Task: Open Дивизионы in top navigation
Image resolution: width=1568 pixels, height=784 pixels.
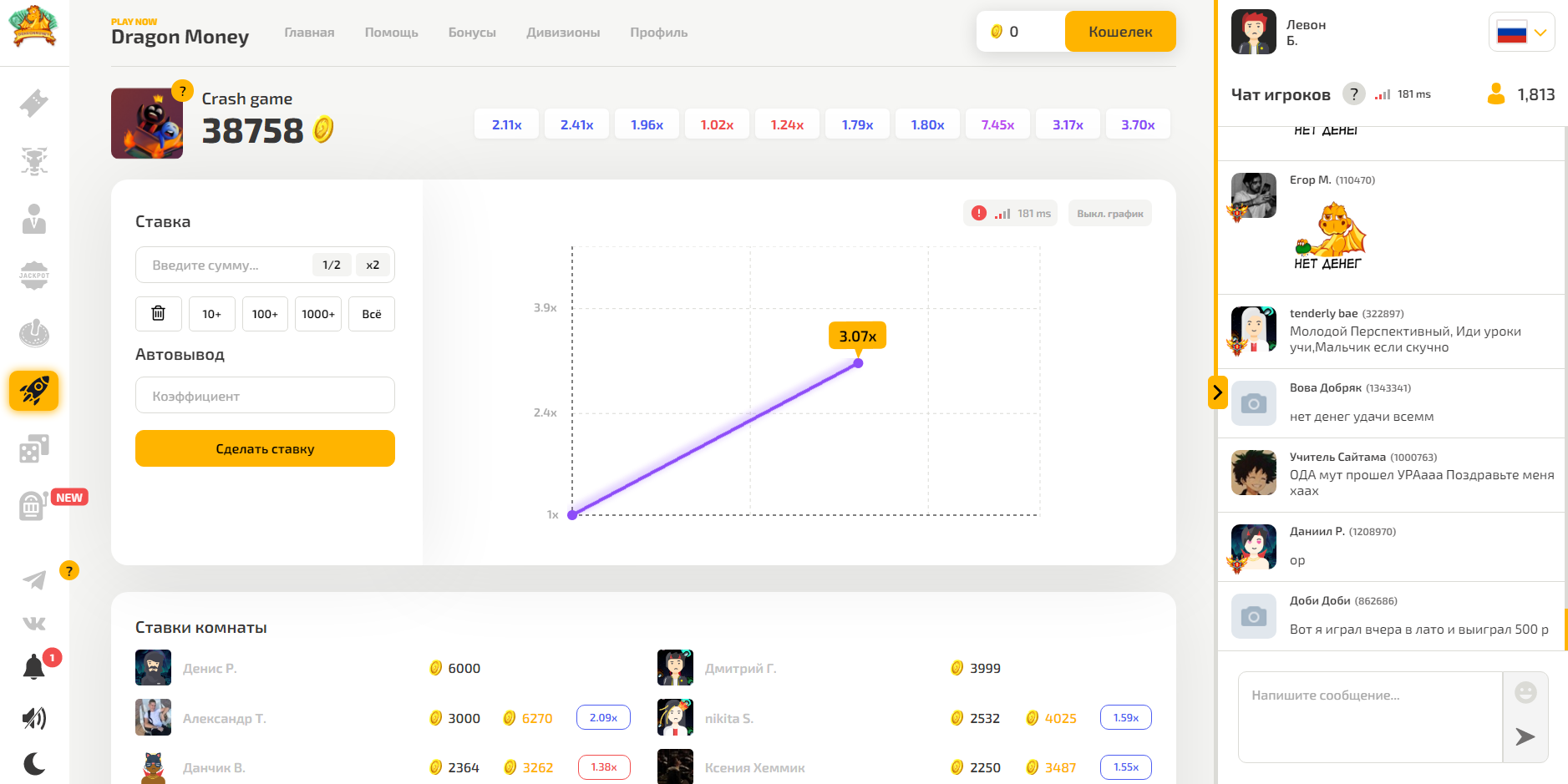Action: click(563, 33)
